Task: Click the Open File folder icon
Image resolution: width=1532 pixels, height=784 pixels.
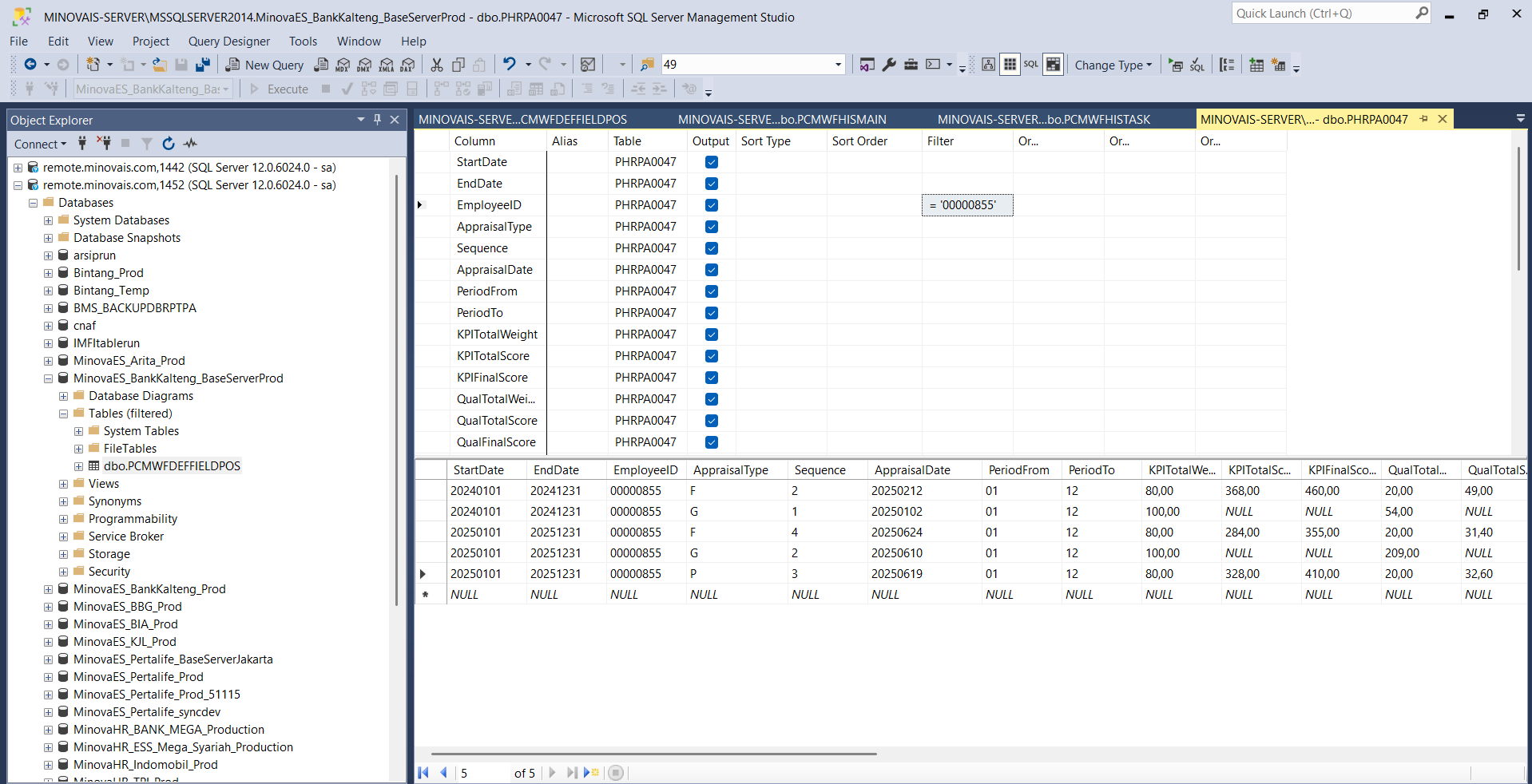Action: coord(160,65)
